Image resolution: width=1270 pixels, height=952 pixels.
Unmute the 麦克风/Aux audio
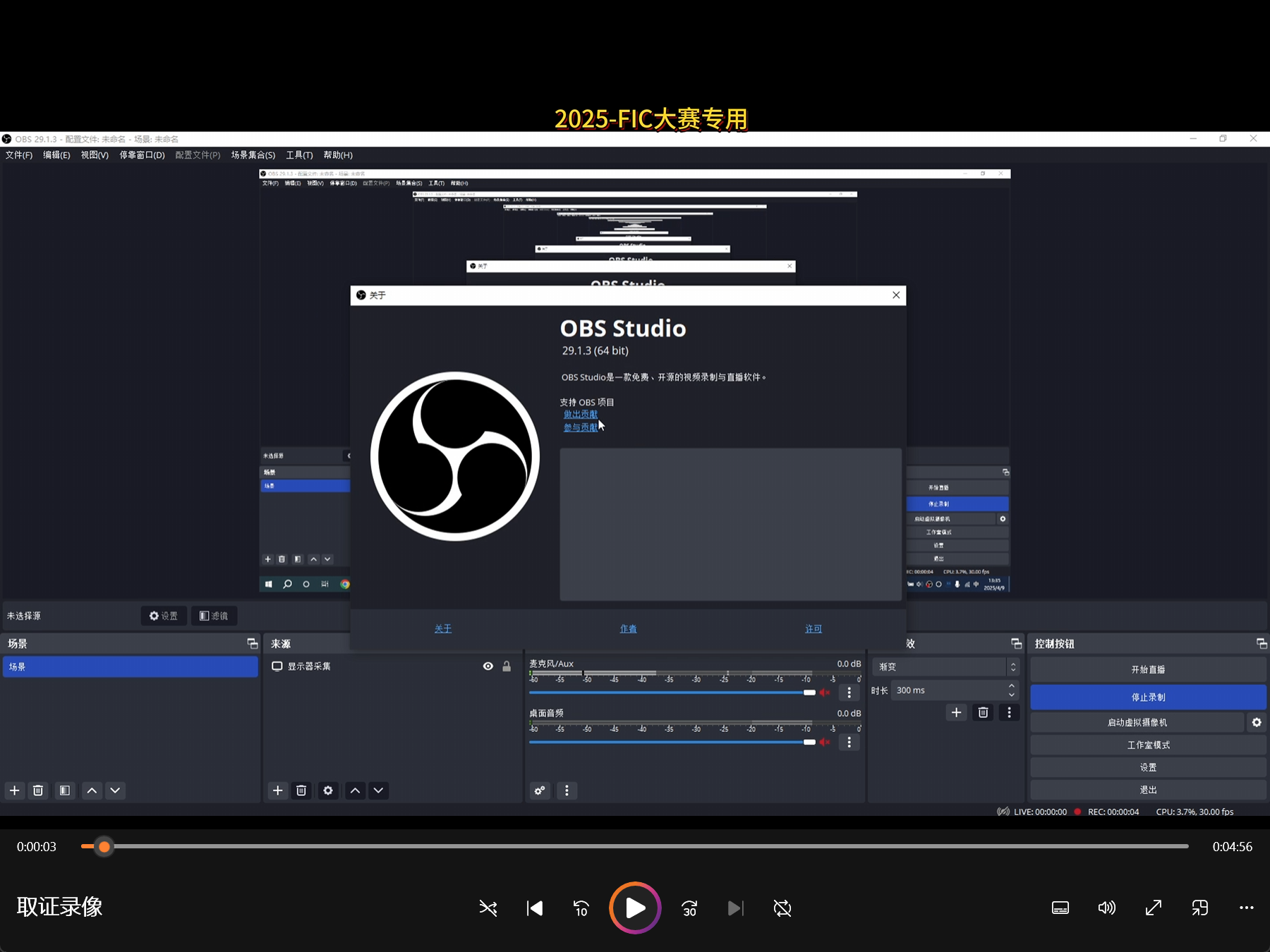(x=825, y=692)
